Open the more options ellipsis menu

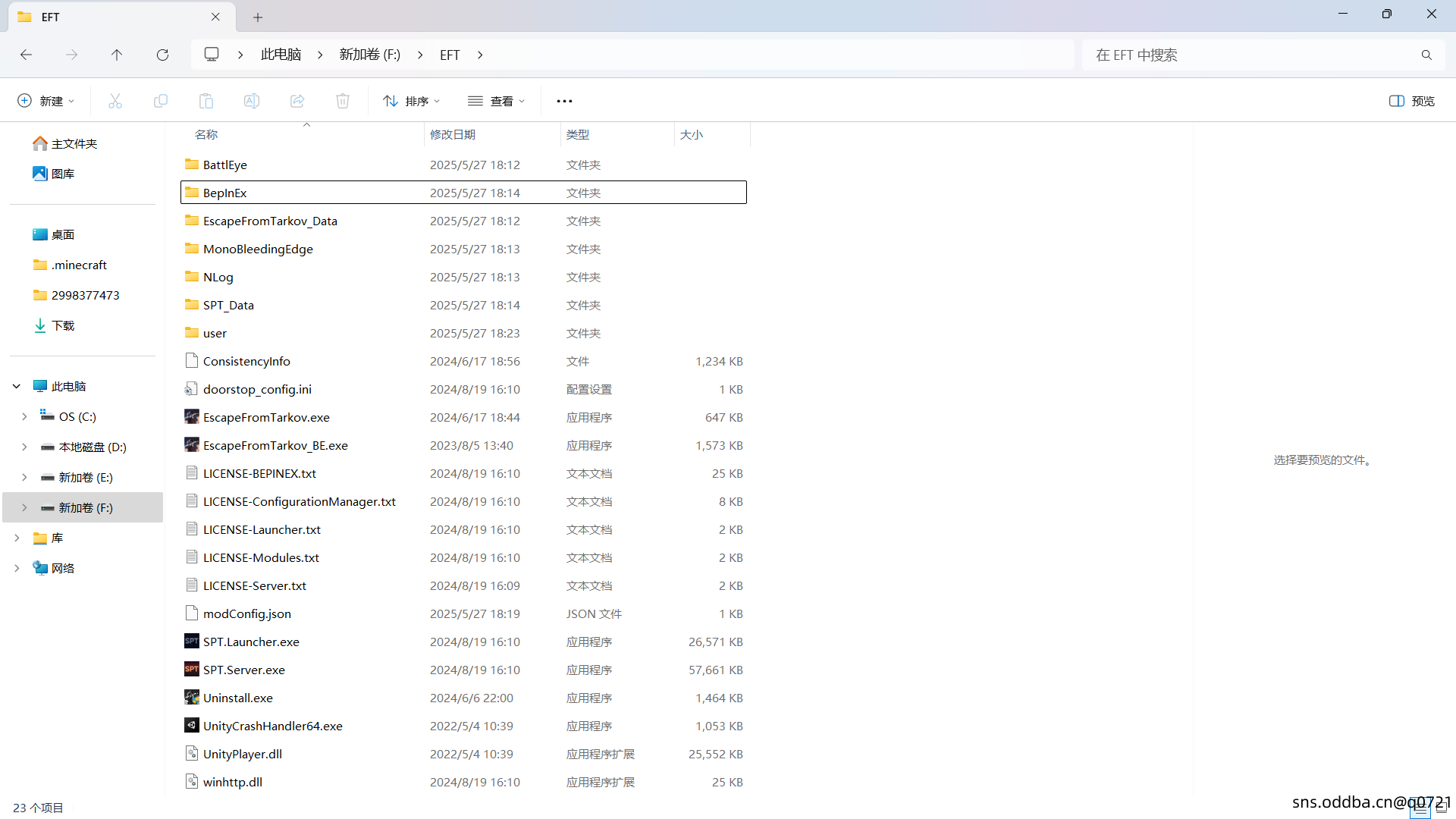coord(564,101)
